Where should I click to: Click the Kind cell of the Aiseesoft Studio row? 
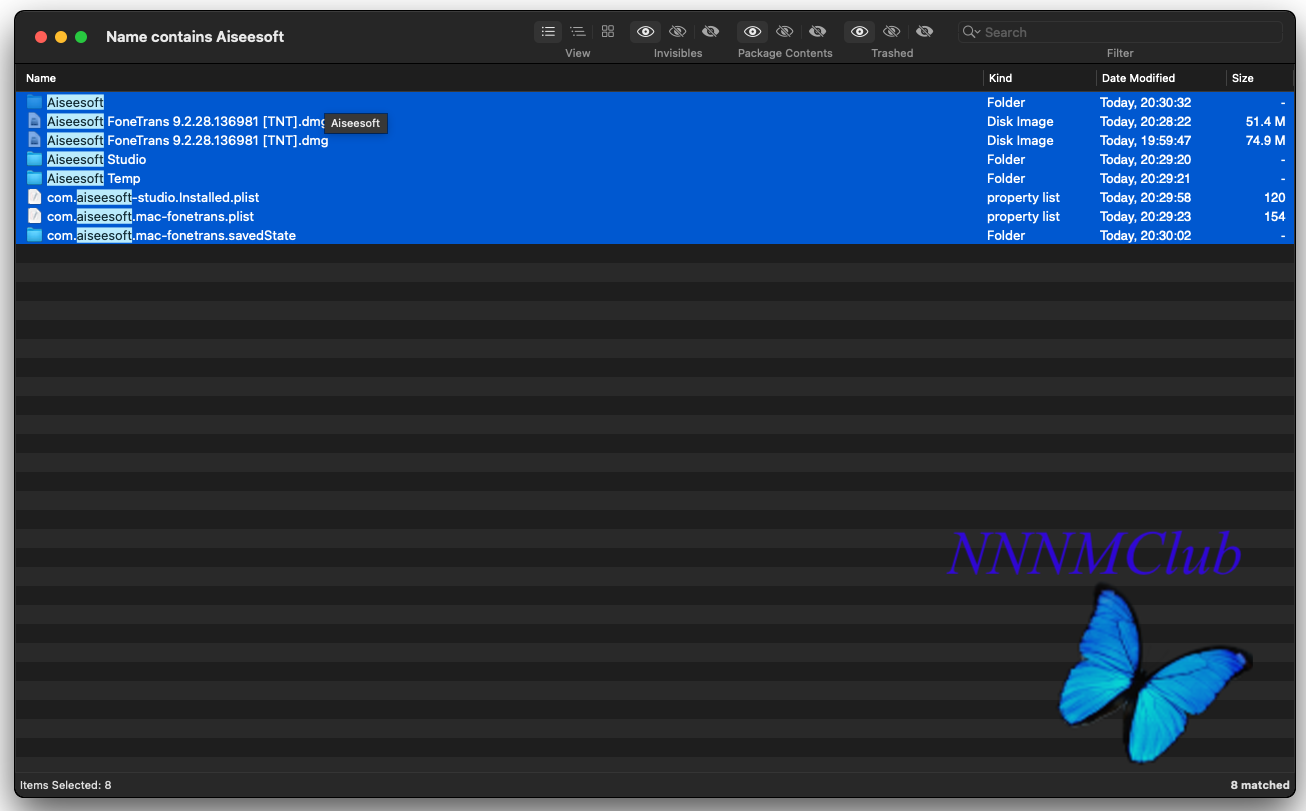pyautogui.click(x=1006, y=159)
